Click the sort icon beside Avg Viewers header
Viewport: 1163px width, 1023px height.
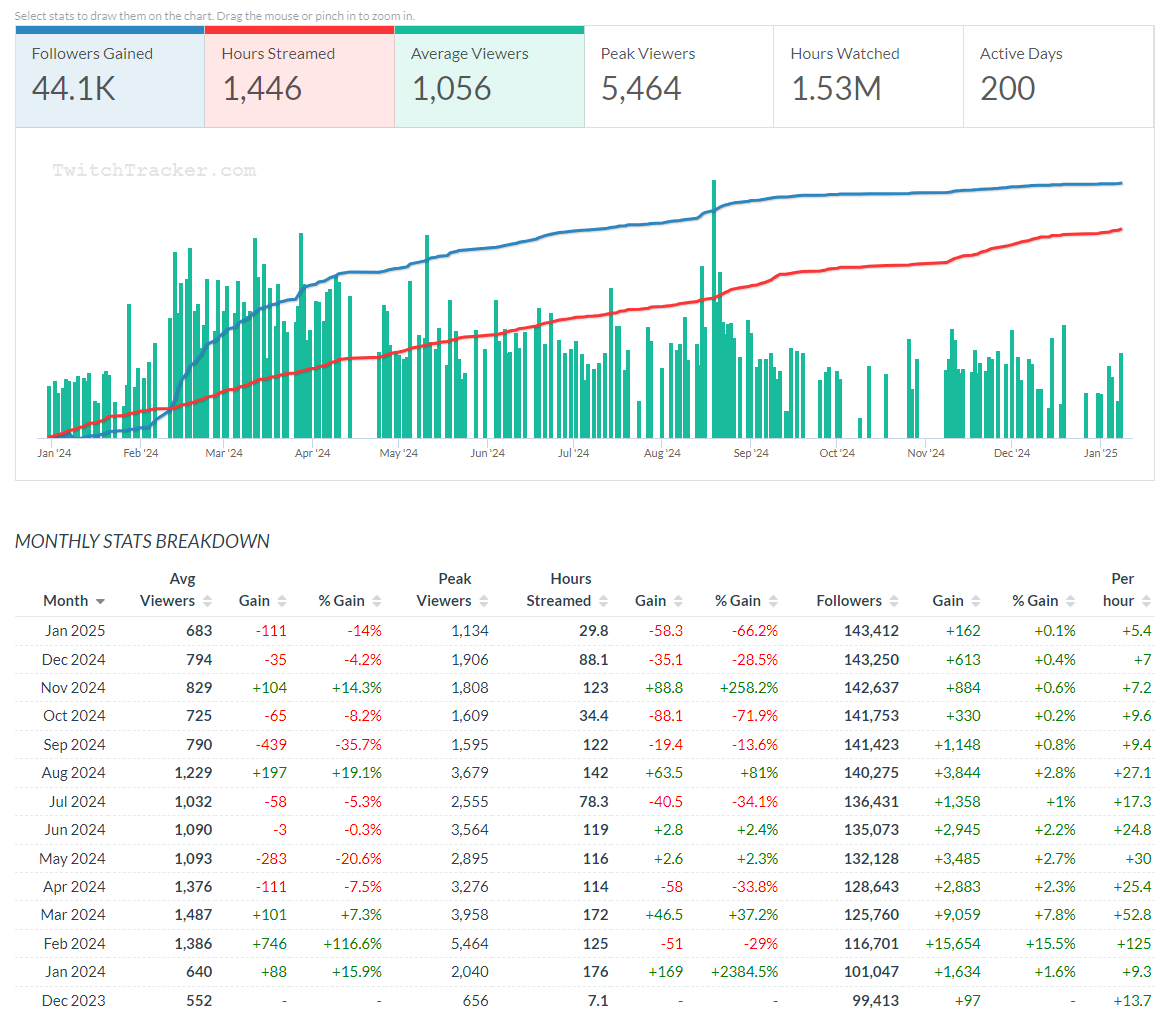pyautogui.click(x=208, y=601)
